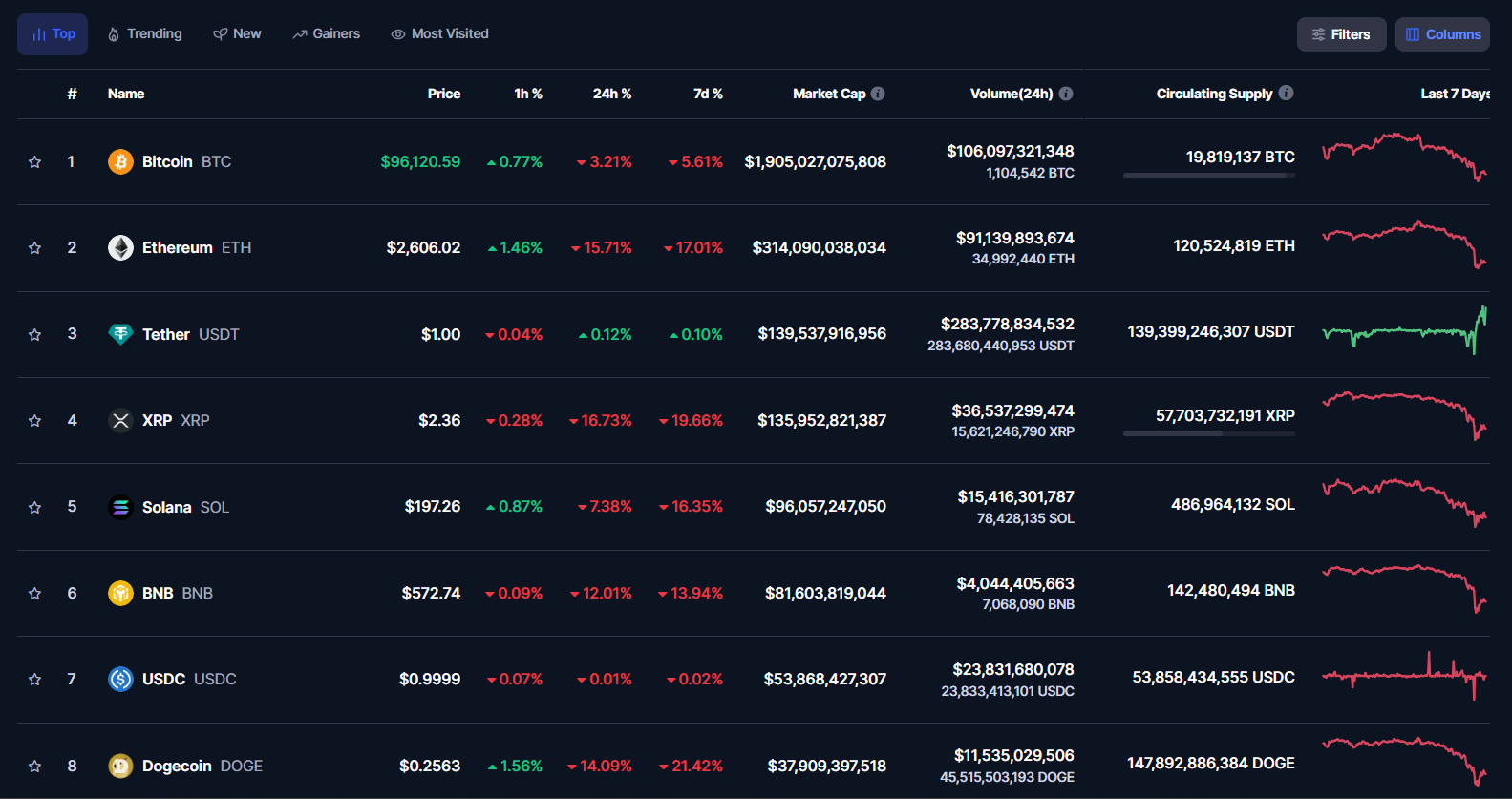
Task: Open Circulating Supply info tooltip icon
Action: [1286, 93]
